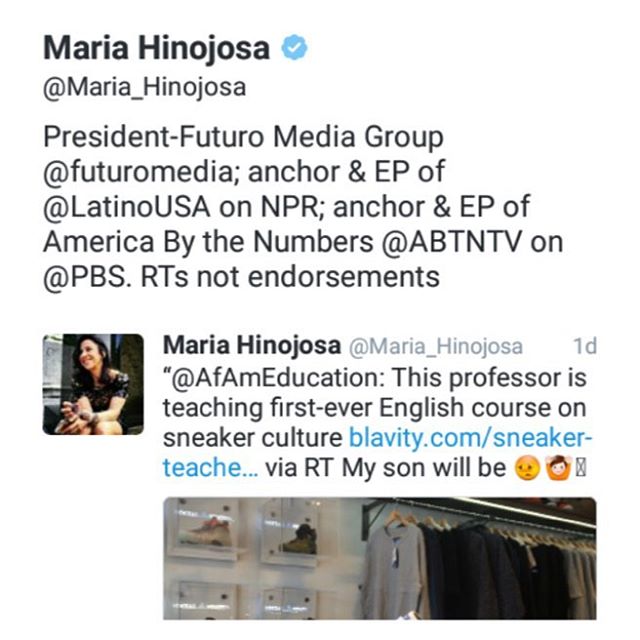Click the unrendered emoji box at tweet end
This screenshot has width=640, height=640.
[580, 468]
